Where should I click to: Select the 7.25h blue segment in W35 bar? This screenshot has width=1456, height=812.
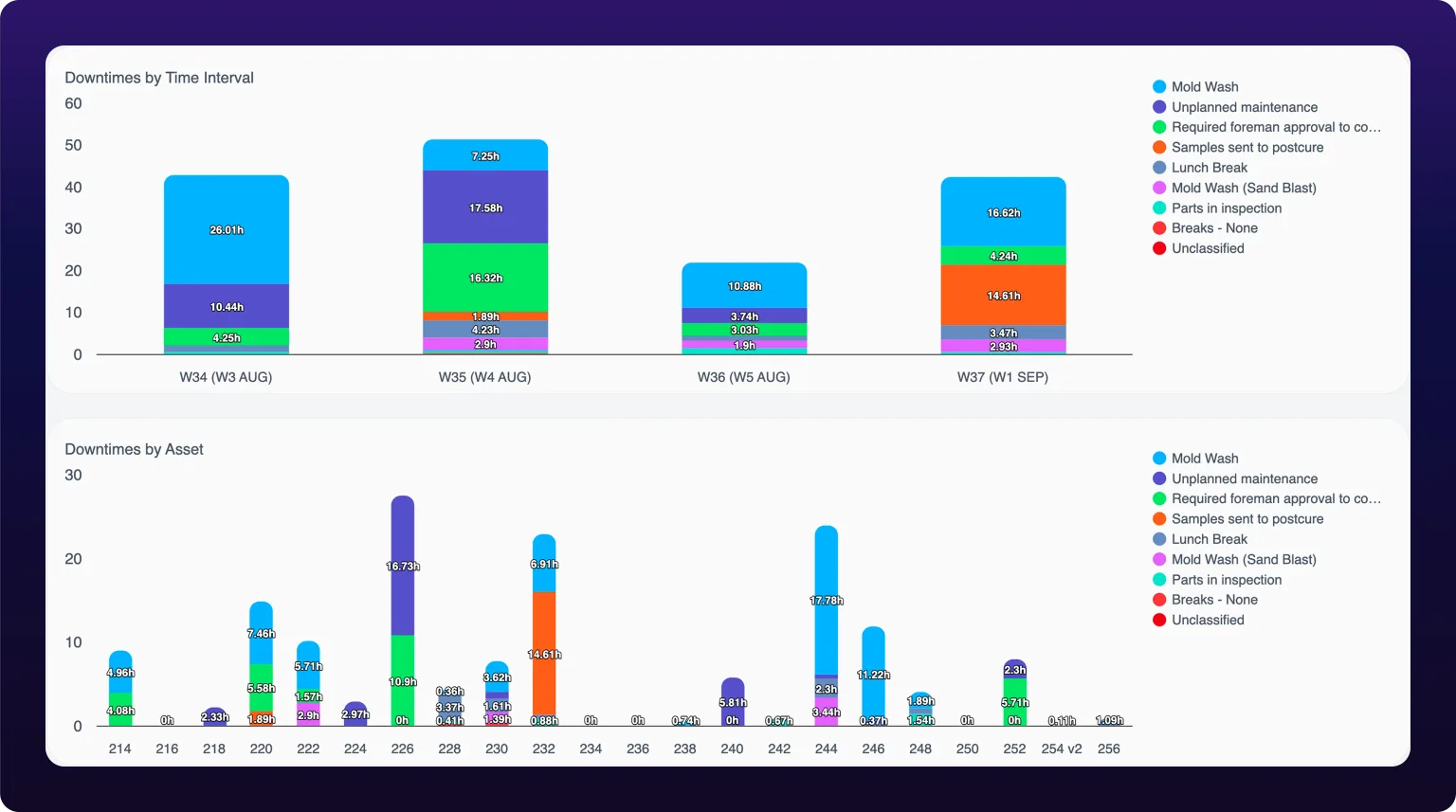pos(485,155)
